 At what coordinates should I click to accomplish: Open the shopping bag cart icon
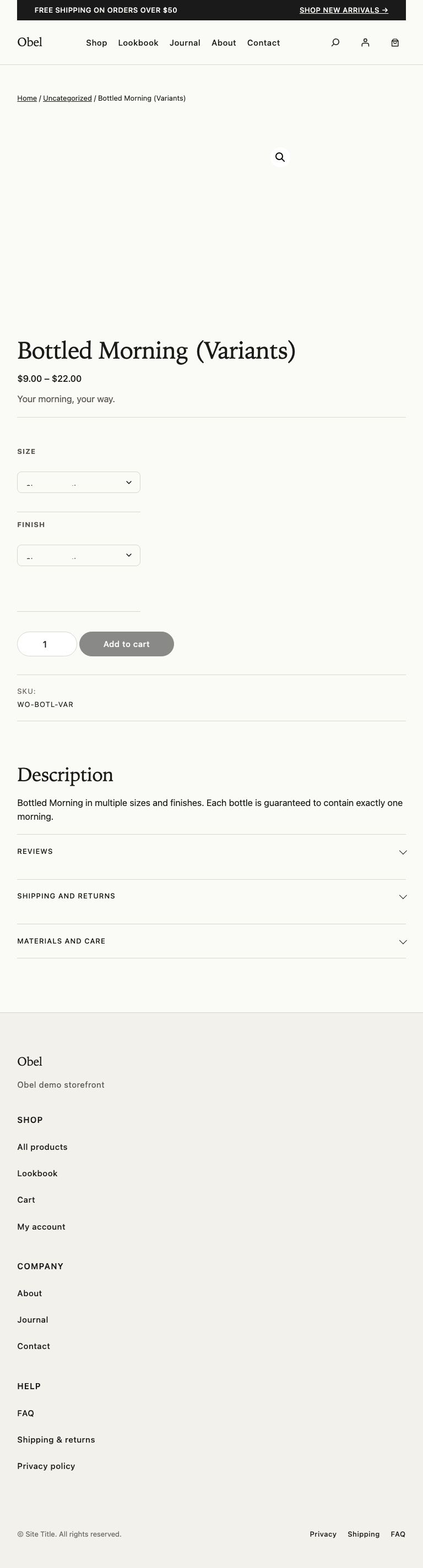coord(395,42)
